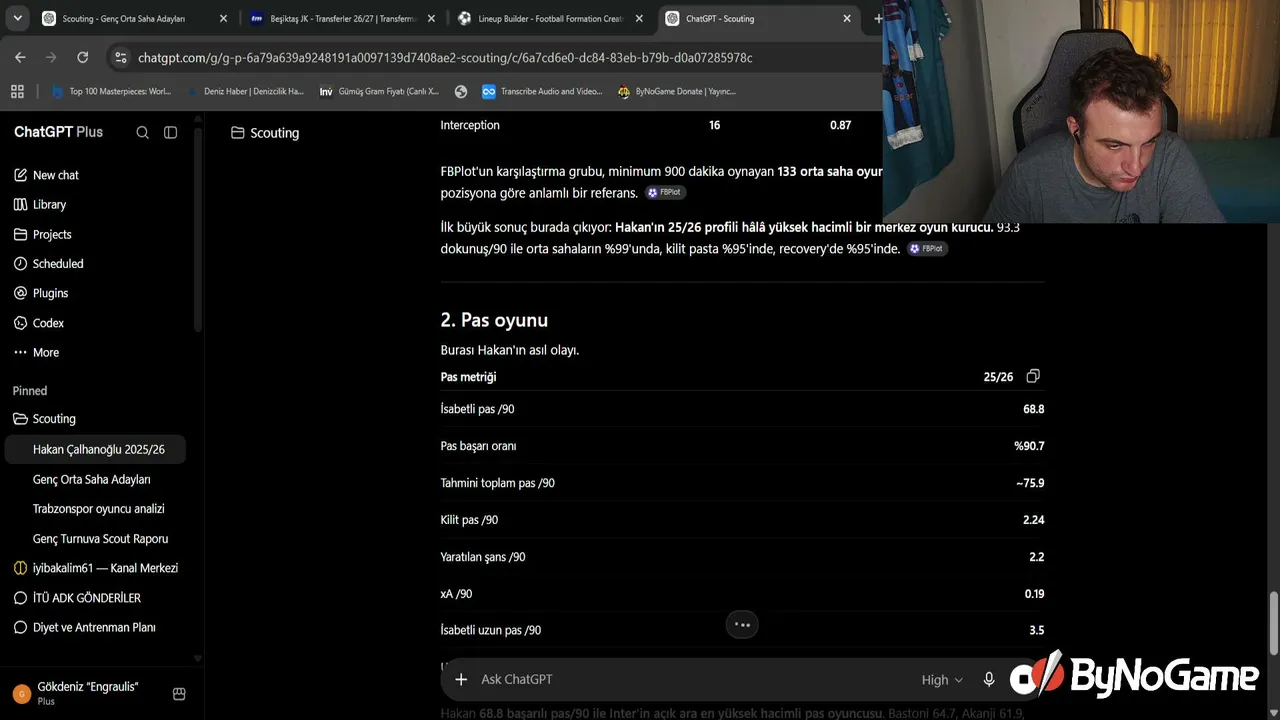Close the Scouting - Genç Orta Saha Adayları tab

click(x=223, y=18)
